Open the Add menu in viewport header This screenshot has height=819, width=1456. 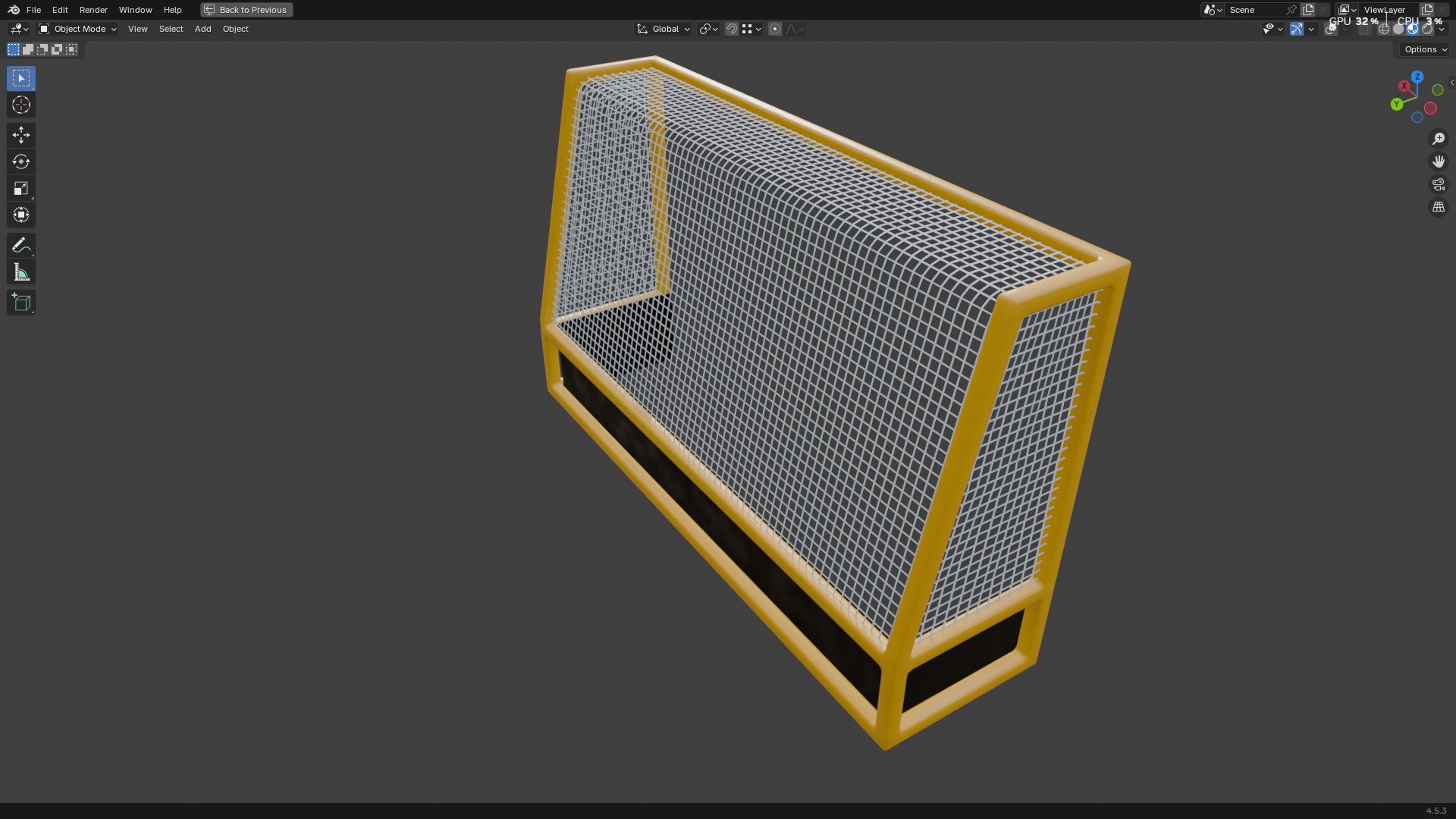click(202, 29)
